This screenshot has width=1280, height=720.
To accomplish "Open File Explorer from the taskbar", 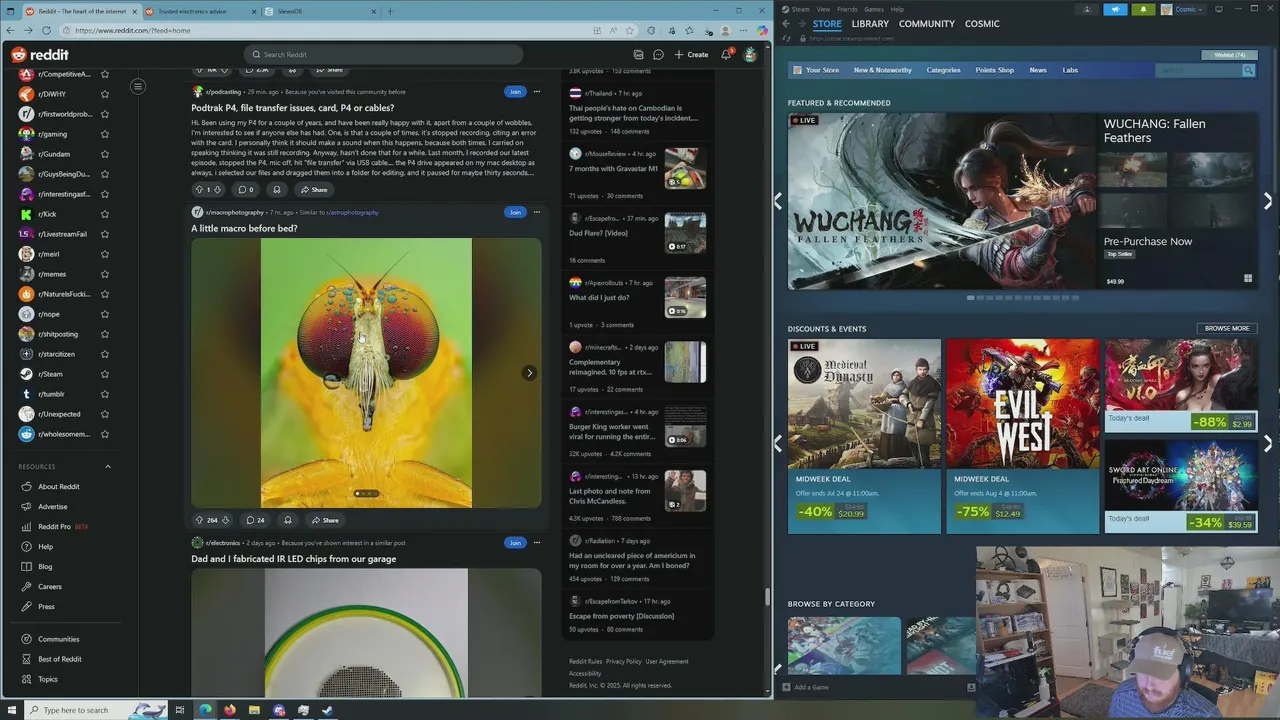I will 254,710.
